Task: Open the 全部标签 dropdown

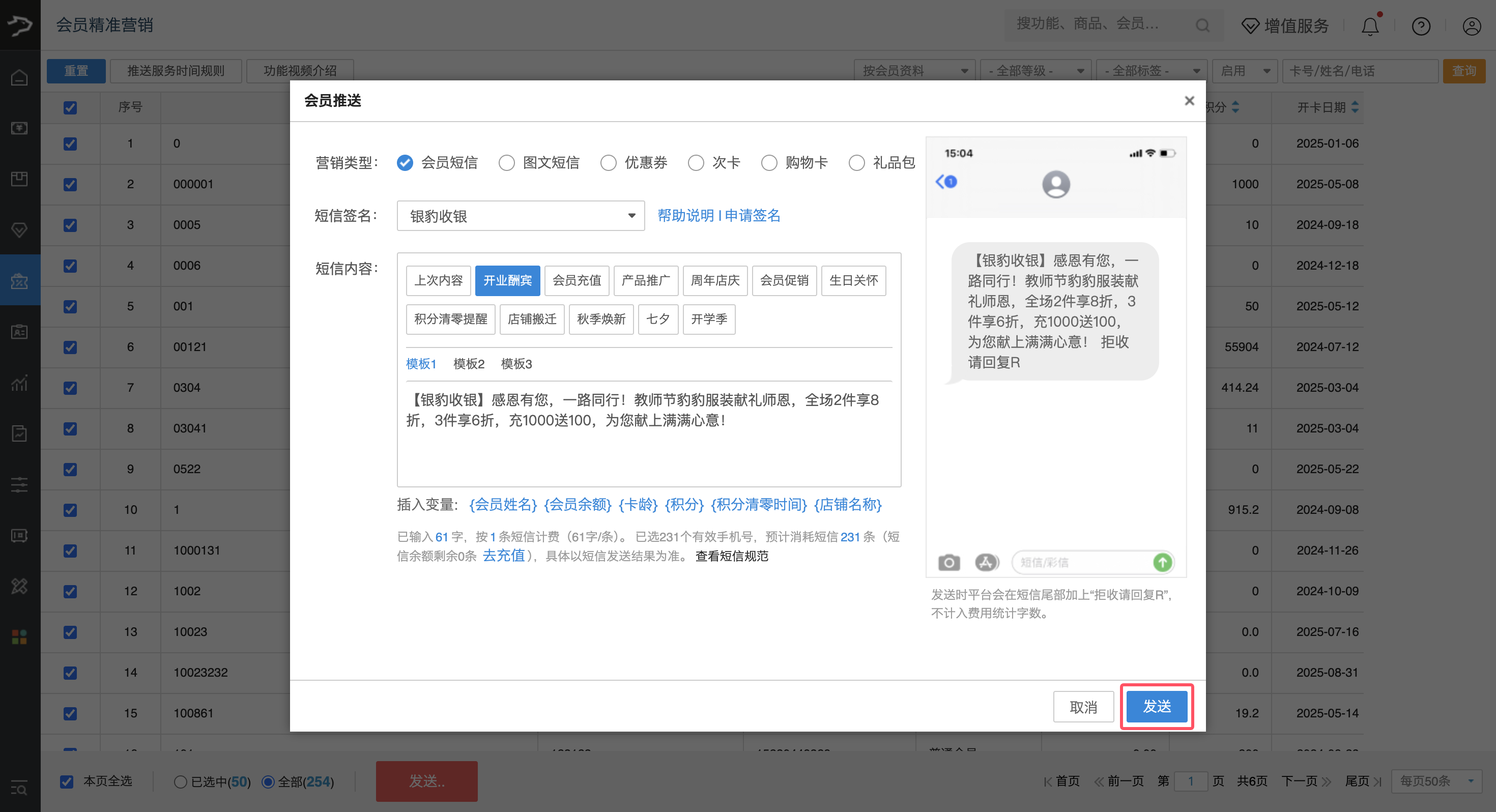Action: point(1152,71)
